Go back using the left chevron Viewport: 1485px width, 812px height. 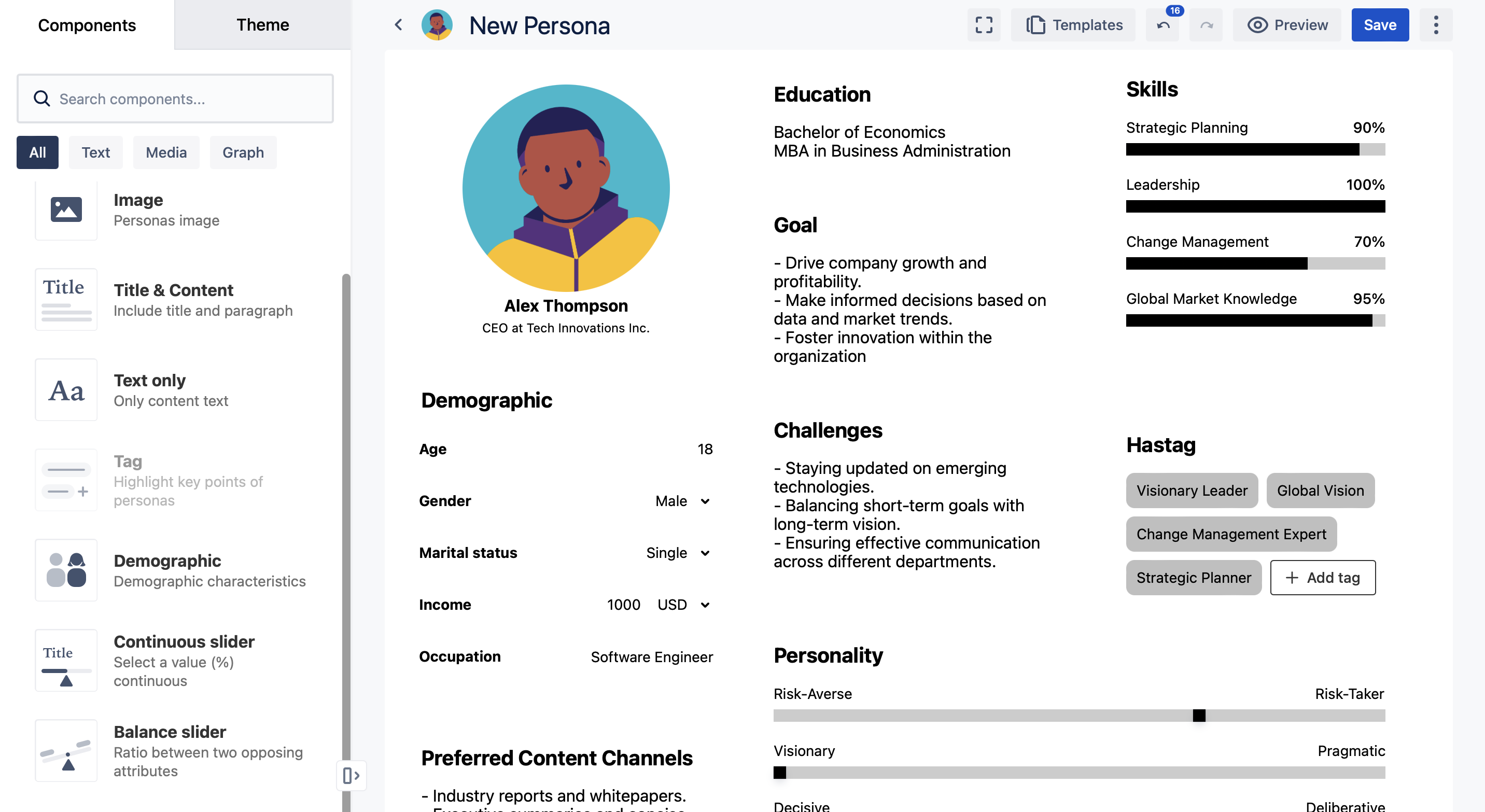(x=398, y=25)
